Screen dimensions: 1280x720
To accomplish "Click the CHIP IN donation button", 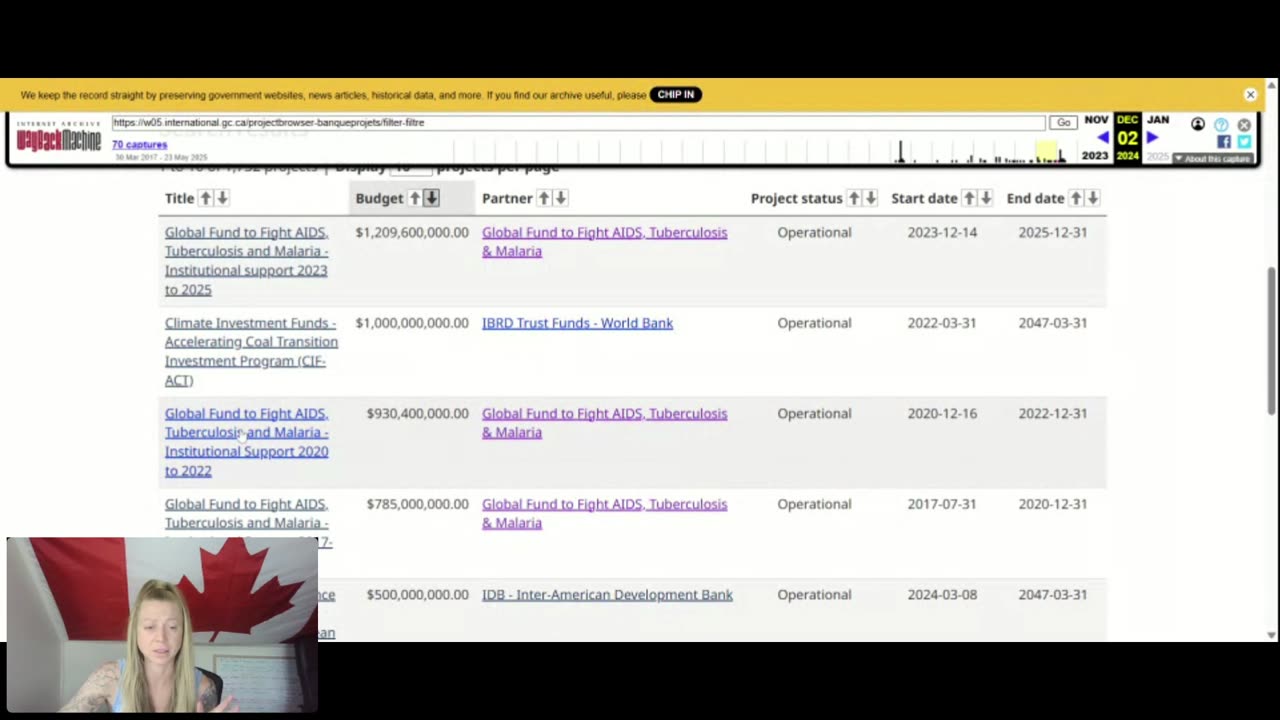I will click(x=676, y=94).
